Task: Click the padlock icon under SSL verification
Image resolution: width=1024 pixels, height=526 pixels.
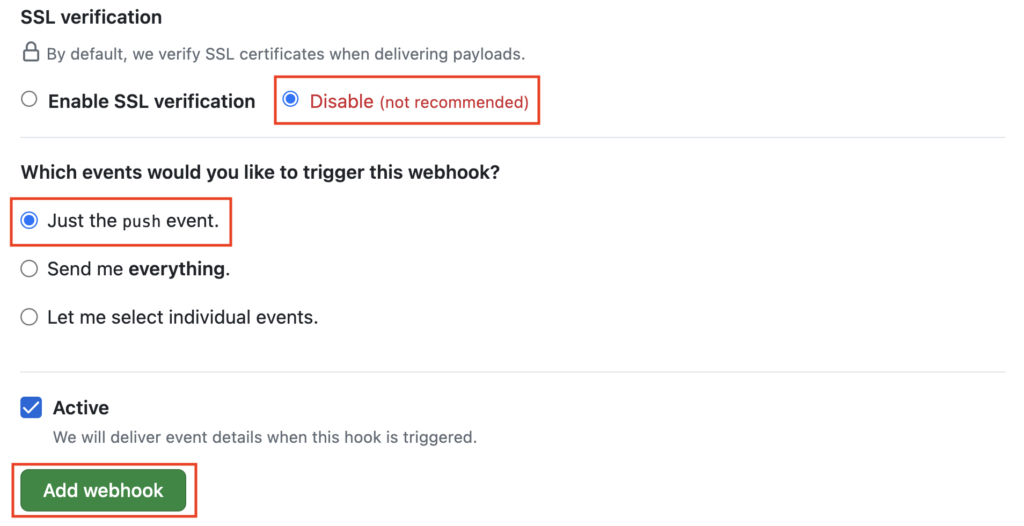Action: (x=31, y=52)
